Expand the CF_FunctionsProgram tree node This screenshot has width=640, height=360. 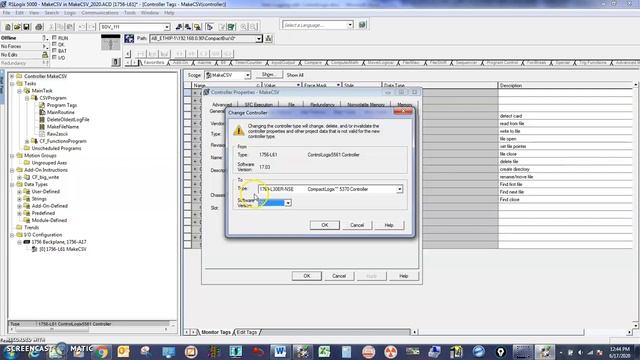pos(27,141)
